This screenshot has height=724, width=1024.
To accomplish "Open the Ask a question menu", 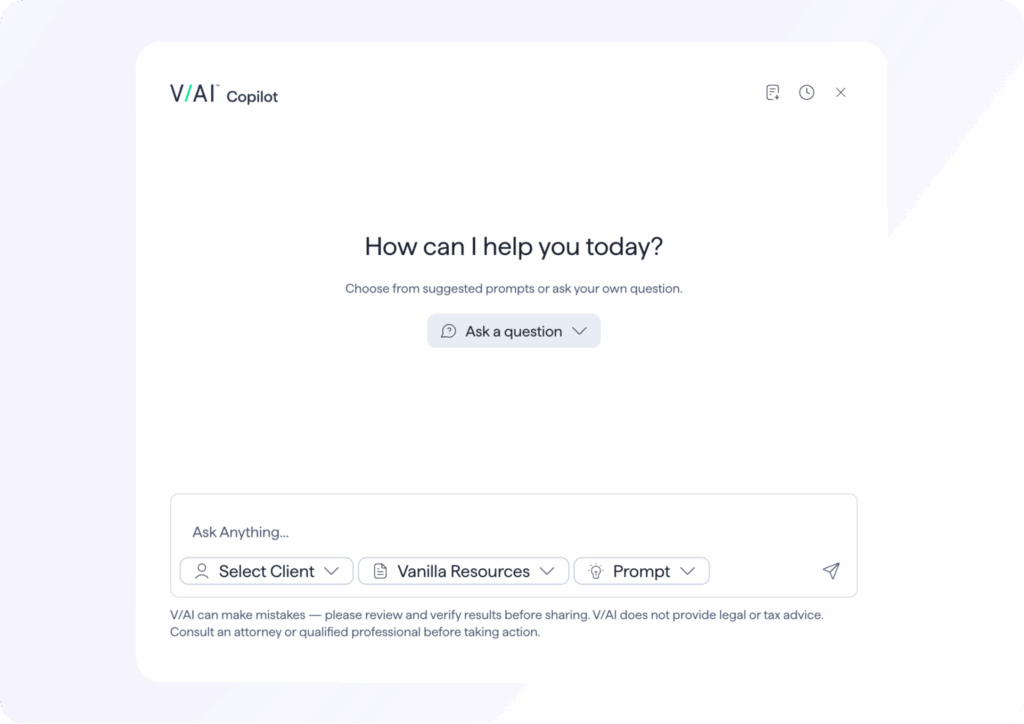I will (514, 331).
